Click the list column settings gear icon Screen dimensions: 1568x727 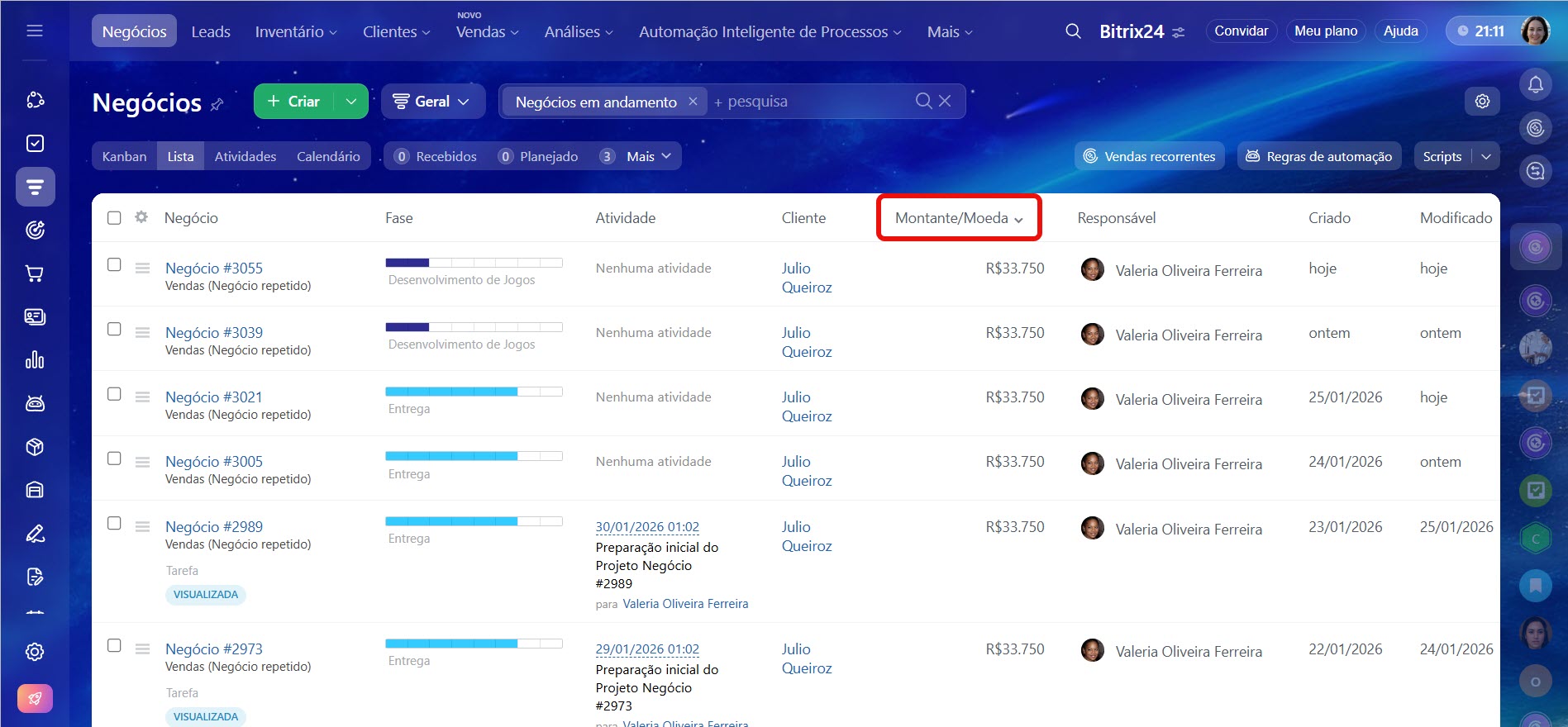point(141,217)
